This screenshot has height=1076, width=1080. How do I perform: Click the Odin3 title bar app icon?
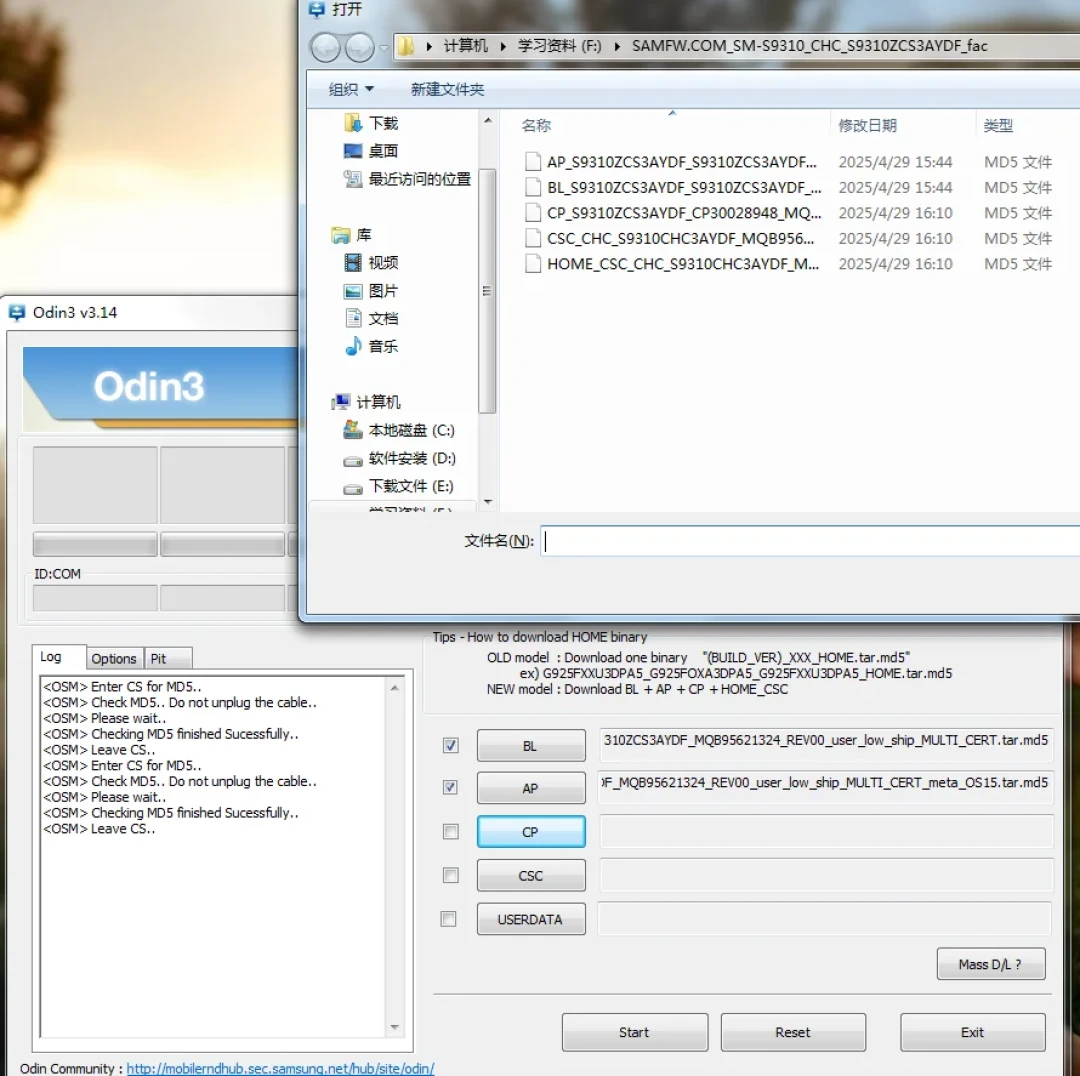coord(17,313)
